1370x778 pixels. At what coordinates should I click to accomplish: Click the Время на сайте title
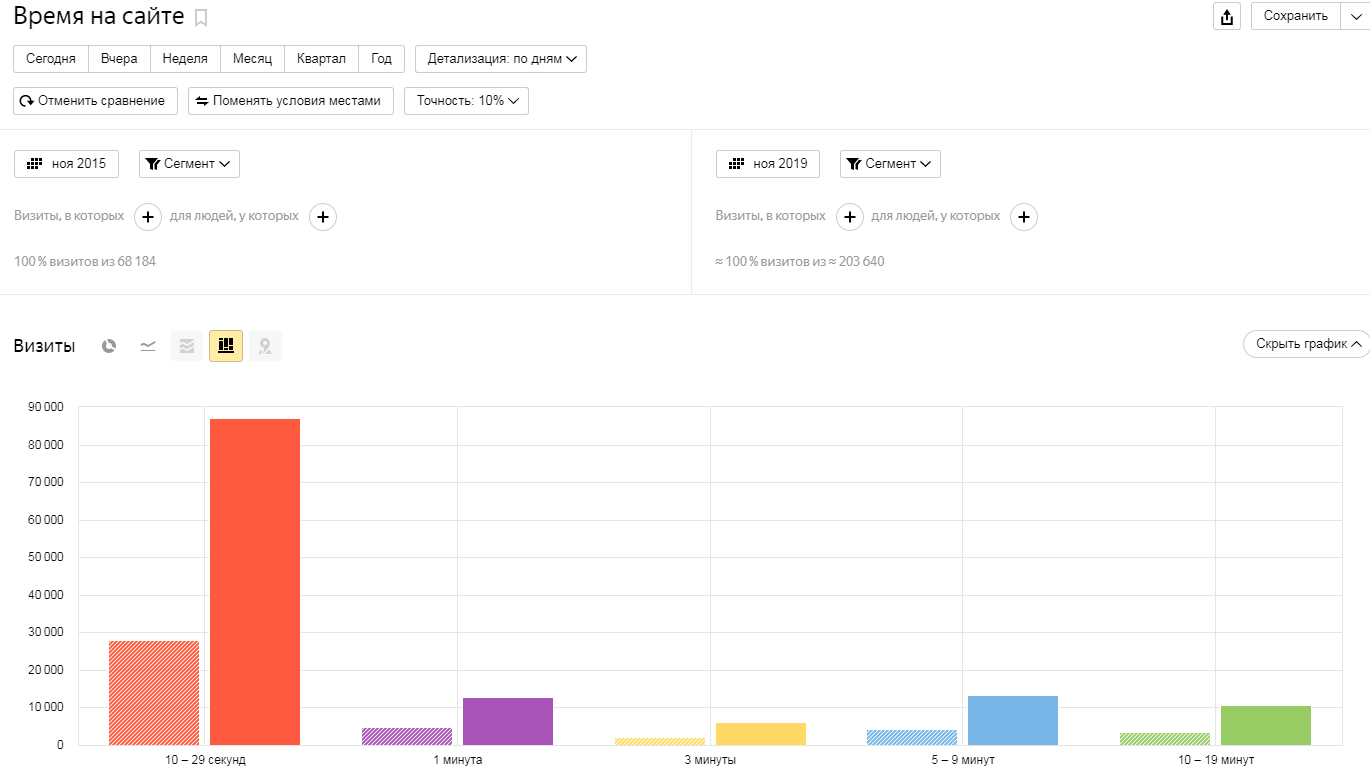99,16
